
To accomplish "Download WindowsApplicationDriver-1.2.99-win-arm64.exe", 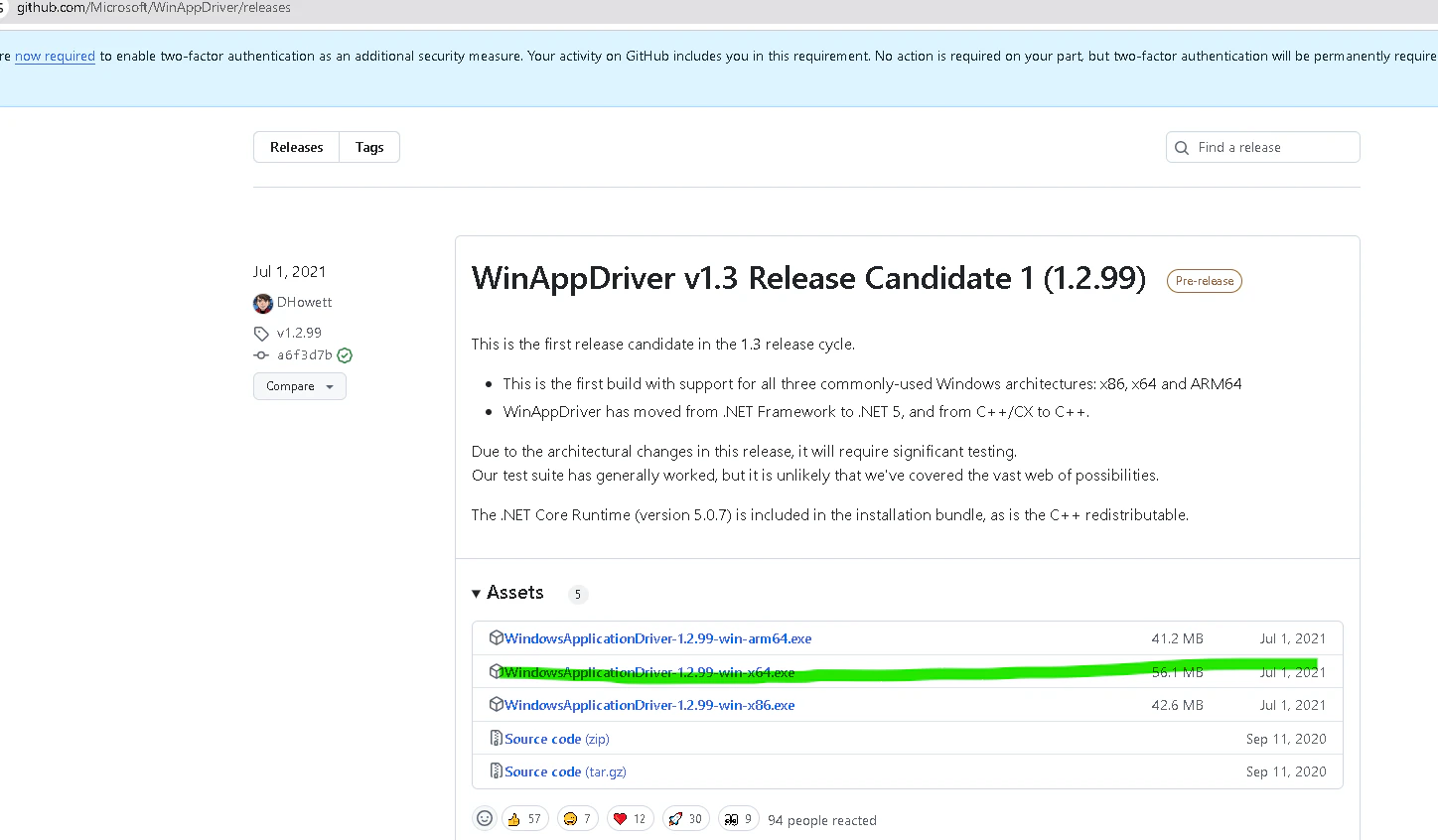I will pyautogui.click(x=657, y=638).
